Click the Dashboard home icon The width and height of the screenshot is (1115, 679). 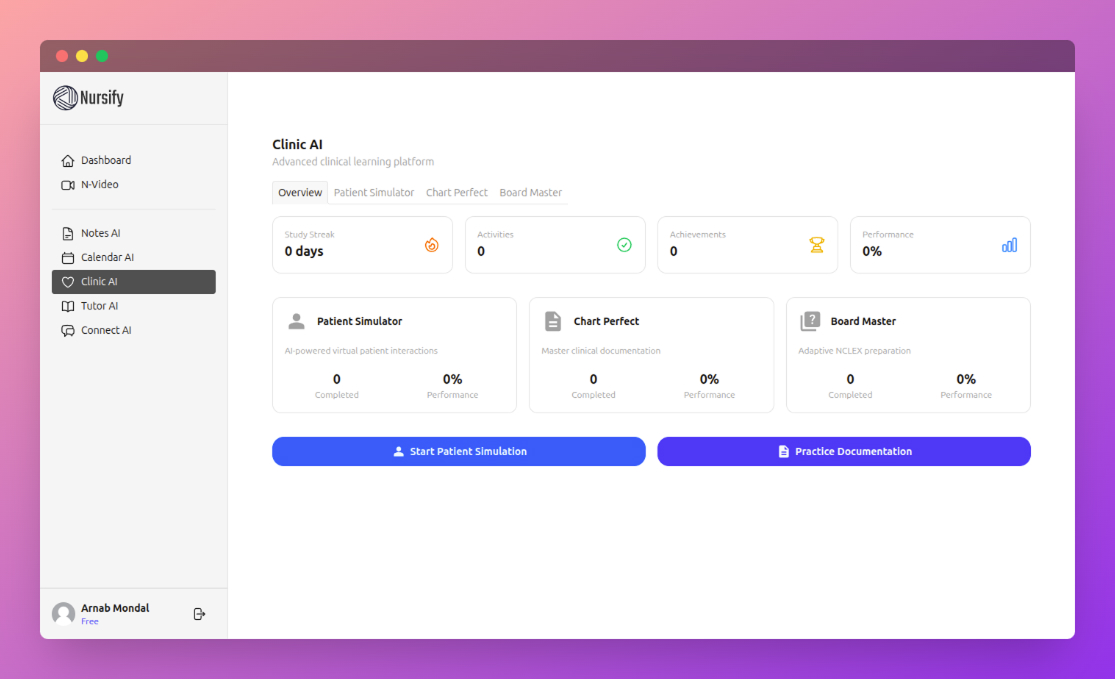[68, 161]
